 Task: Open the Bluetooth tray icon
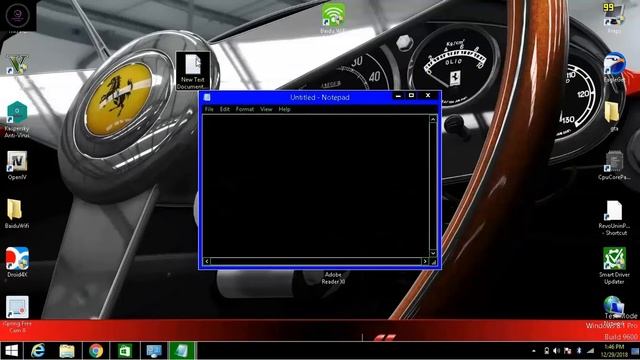point(579,351)
